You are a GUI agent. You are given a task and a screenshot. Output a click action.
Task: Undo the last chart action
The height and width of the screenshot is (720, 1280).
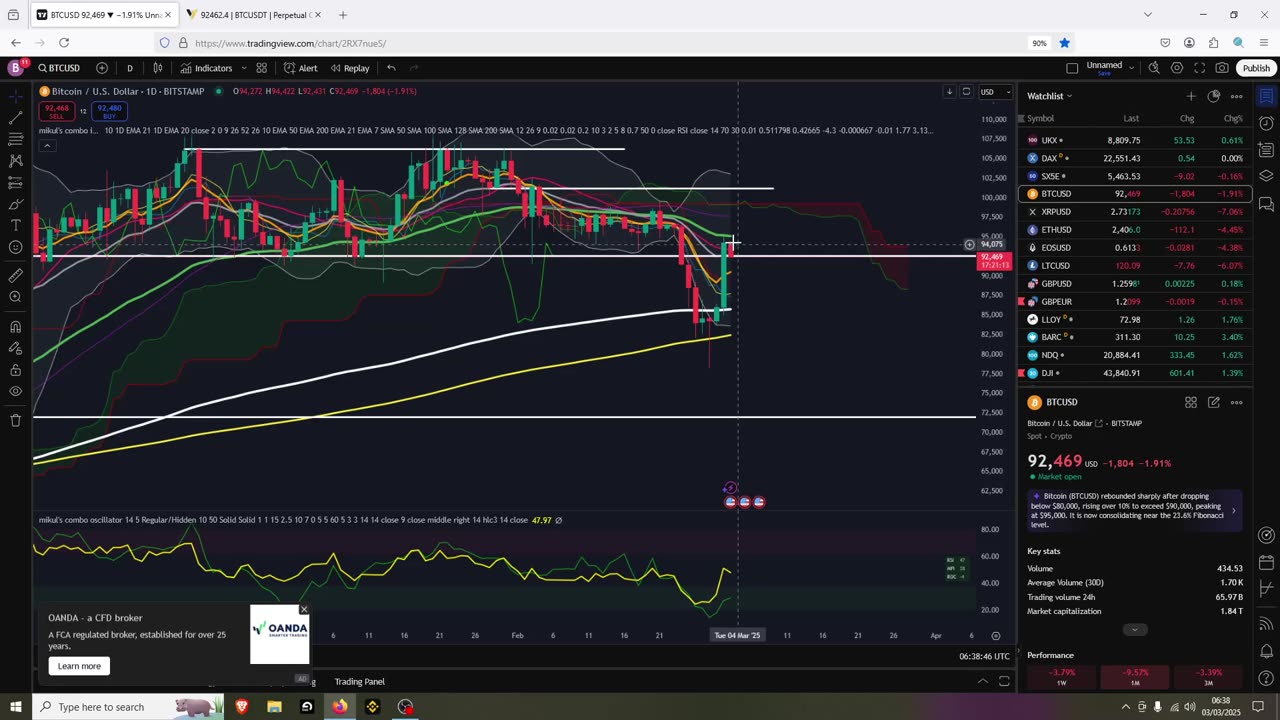(391, 68)
